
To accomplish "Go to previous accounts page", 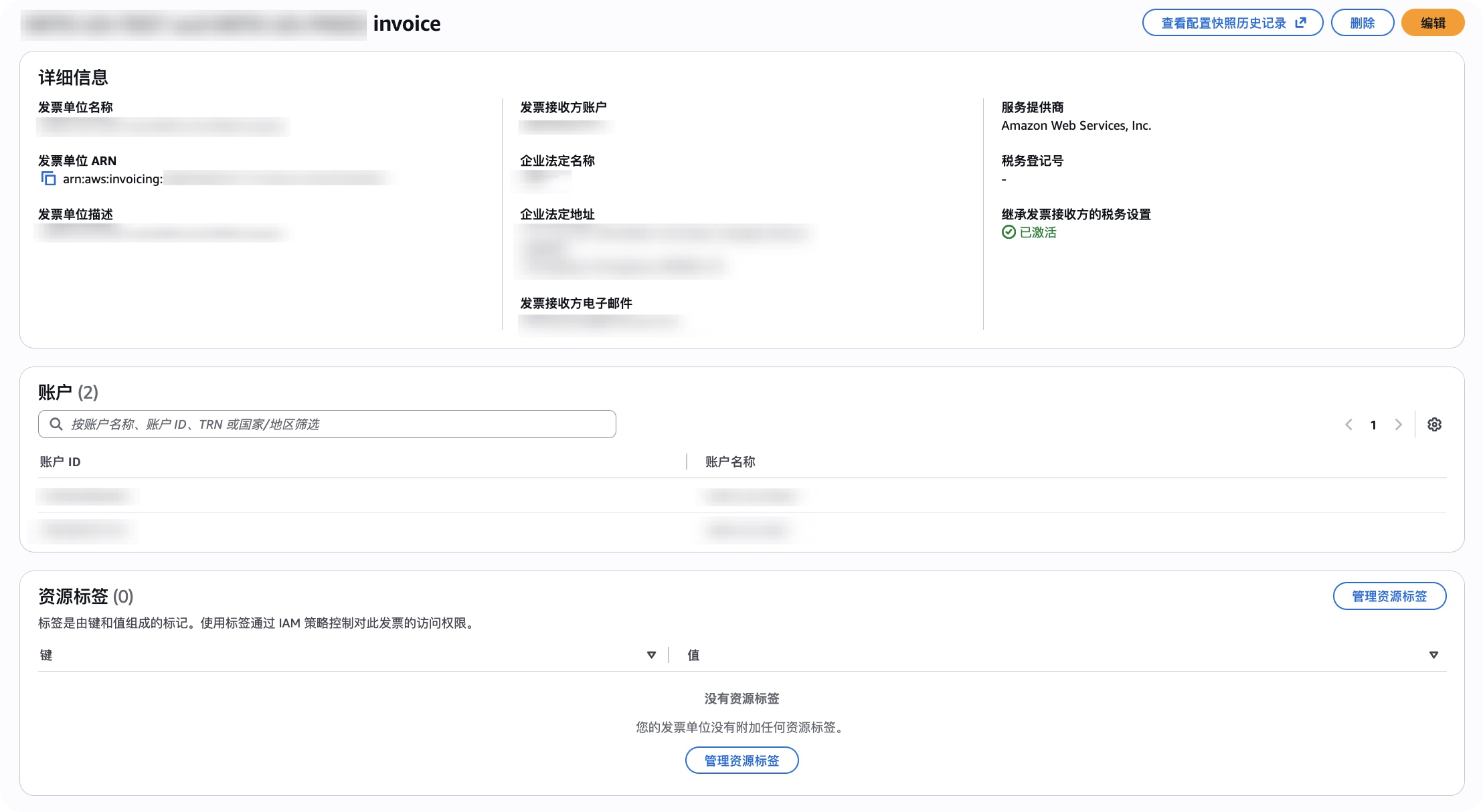I will click(1348, 425).
